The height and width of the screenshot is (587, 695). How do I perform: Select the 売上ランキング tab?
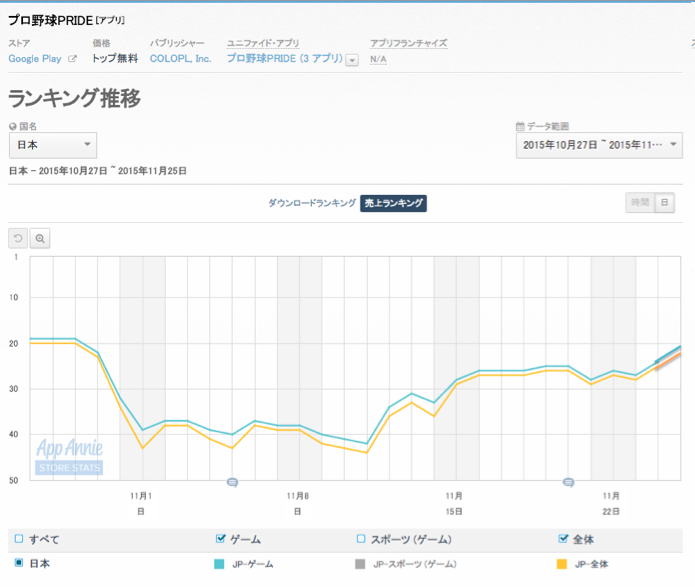(393, 203)
